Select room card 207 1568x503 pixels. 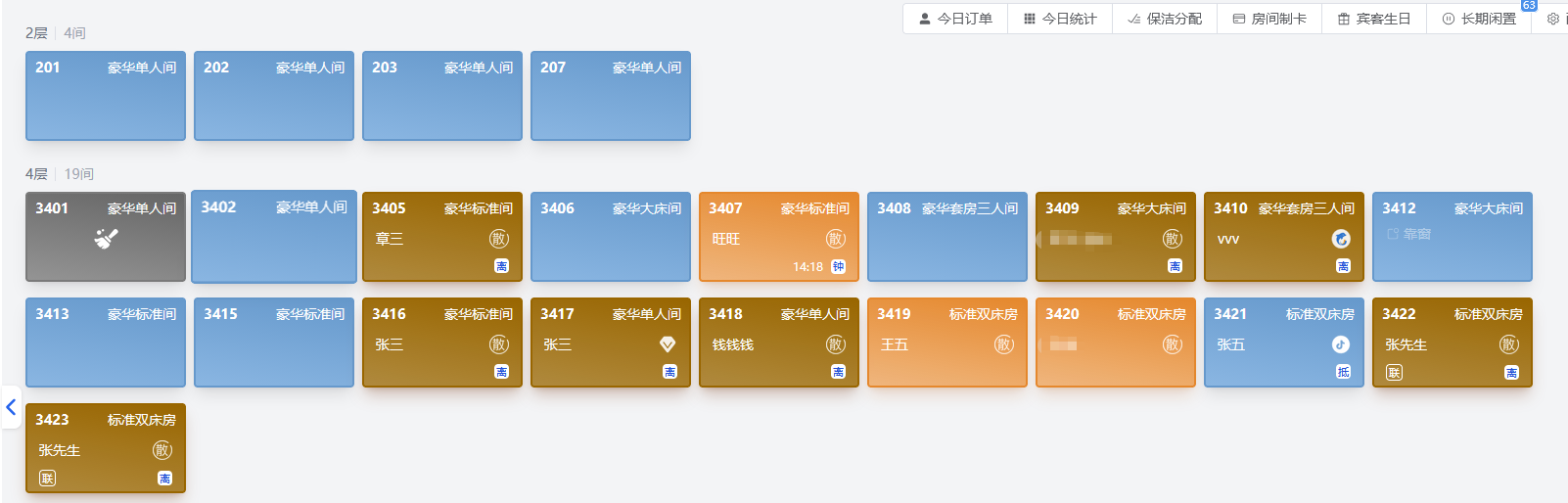(x=611, y=96)
